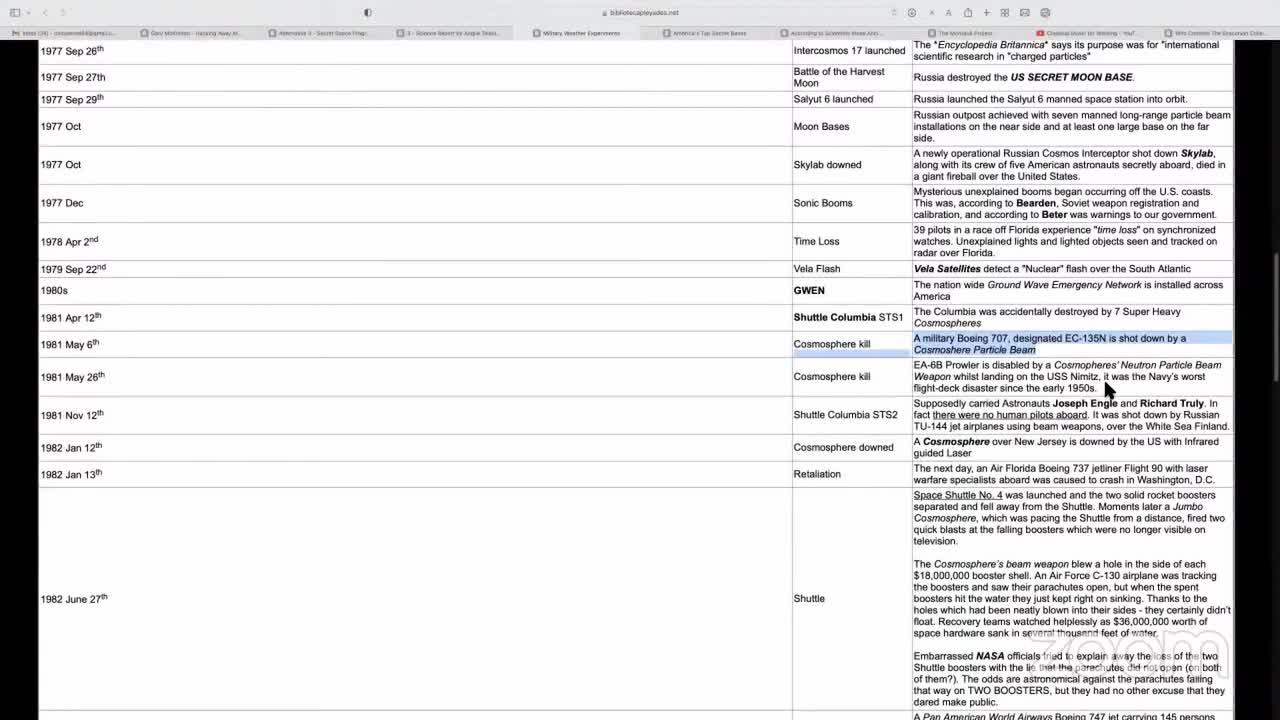Viewport: 1280px width, 720px height.
Task: Click the '1980s' date cell
Action: (415, 291)
